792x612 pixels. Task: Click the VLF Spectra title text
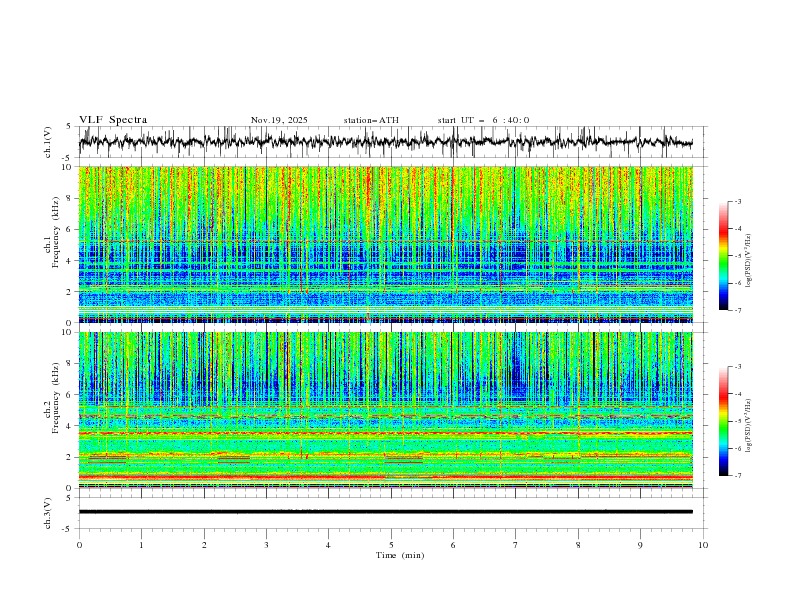click(113, 120)
